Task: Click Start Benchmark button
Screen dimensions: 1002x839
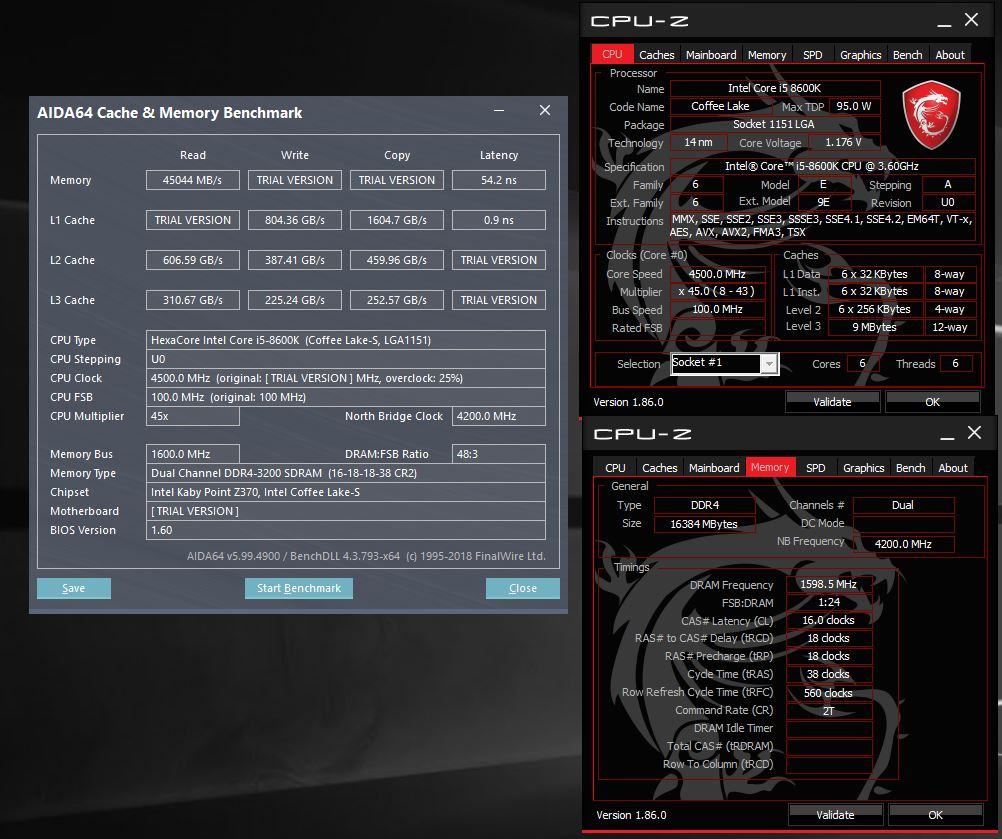Action: click(298, 589)
